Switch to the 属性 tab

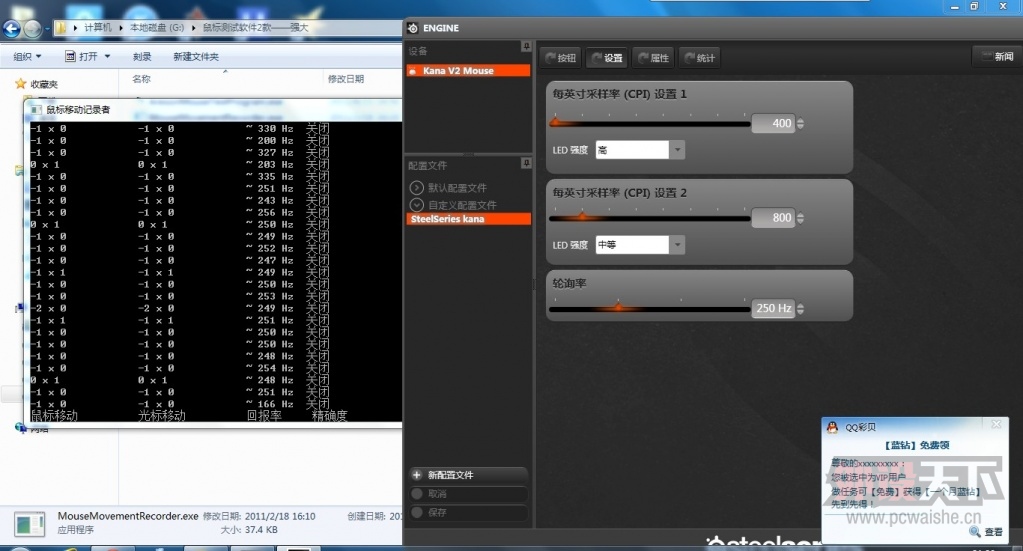653,58
